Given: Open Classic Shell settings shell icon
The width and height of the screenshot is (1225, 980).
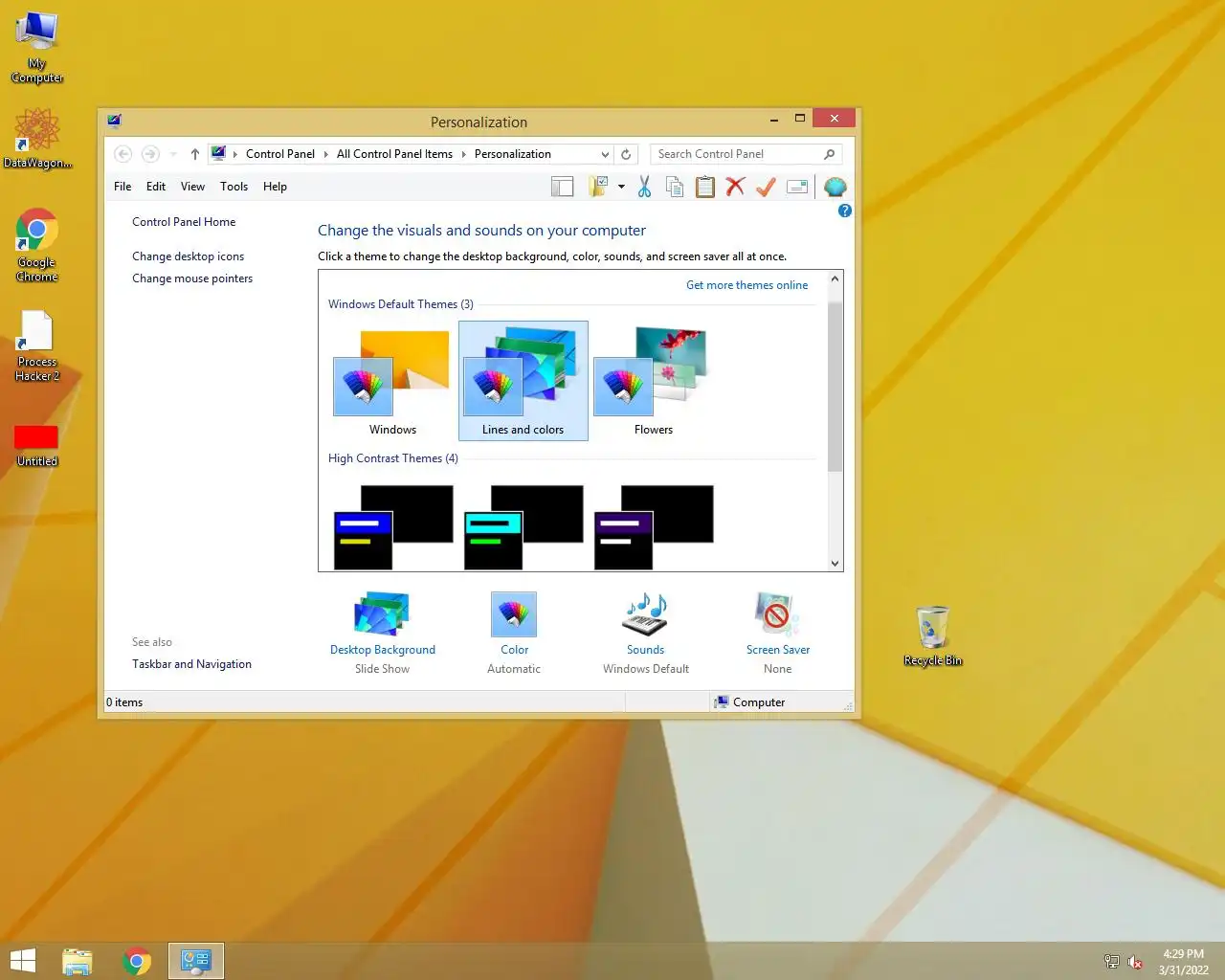Looking at the screenshot, I should click(835, 187).
